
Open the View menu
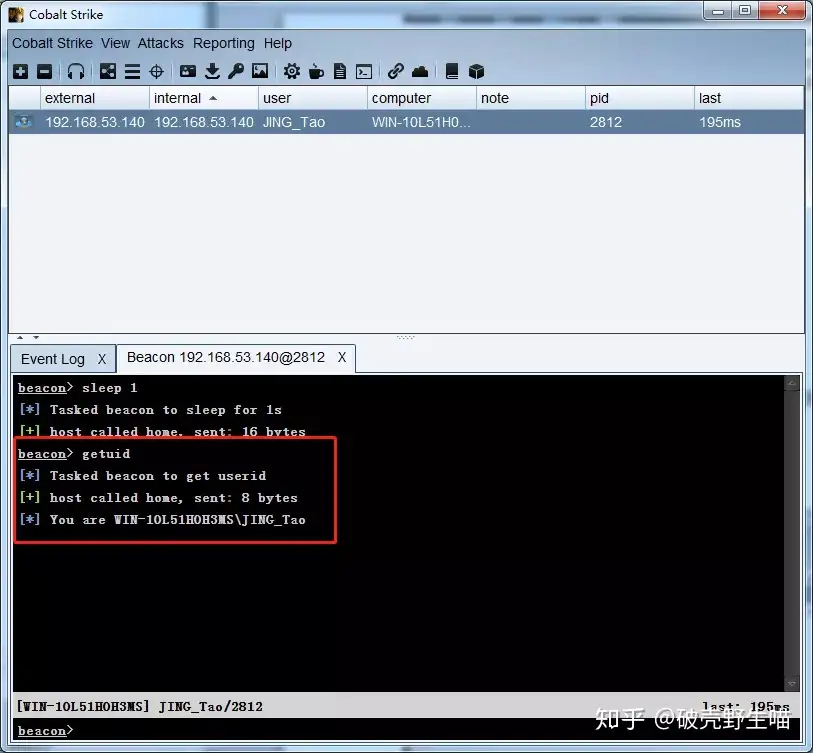tap(115, 43)
